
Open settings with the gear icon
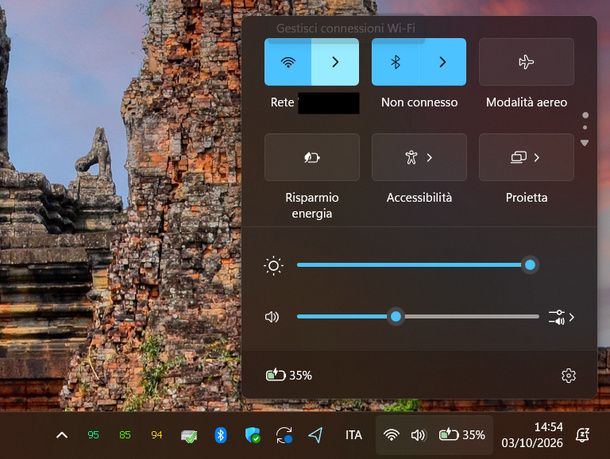(x=568, y=376)
